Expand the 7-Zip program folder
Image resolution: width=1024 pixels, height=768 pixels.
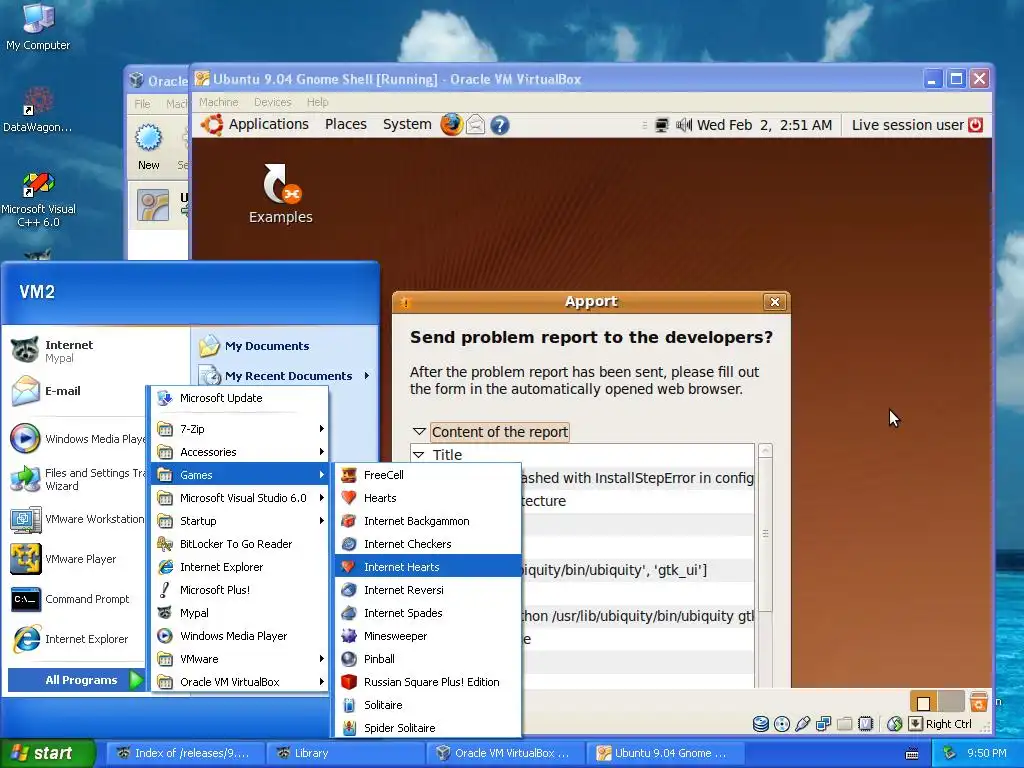click(240, 428)
